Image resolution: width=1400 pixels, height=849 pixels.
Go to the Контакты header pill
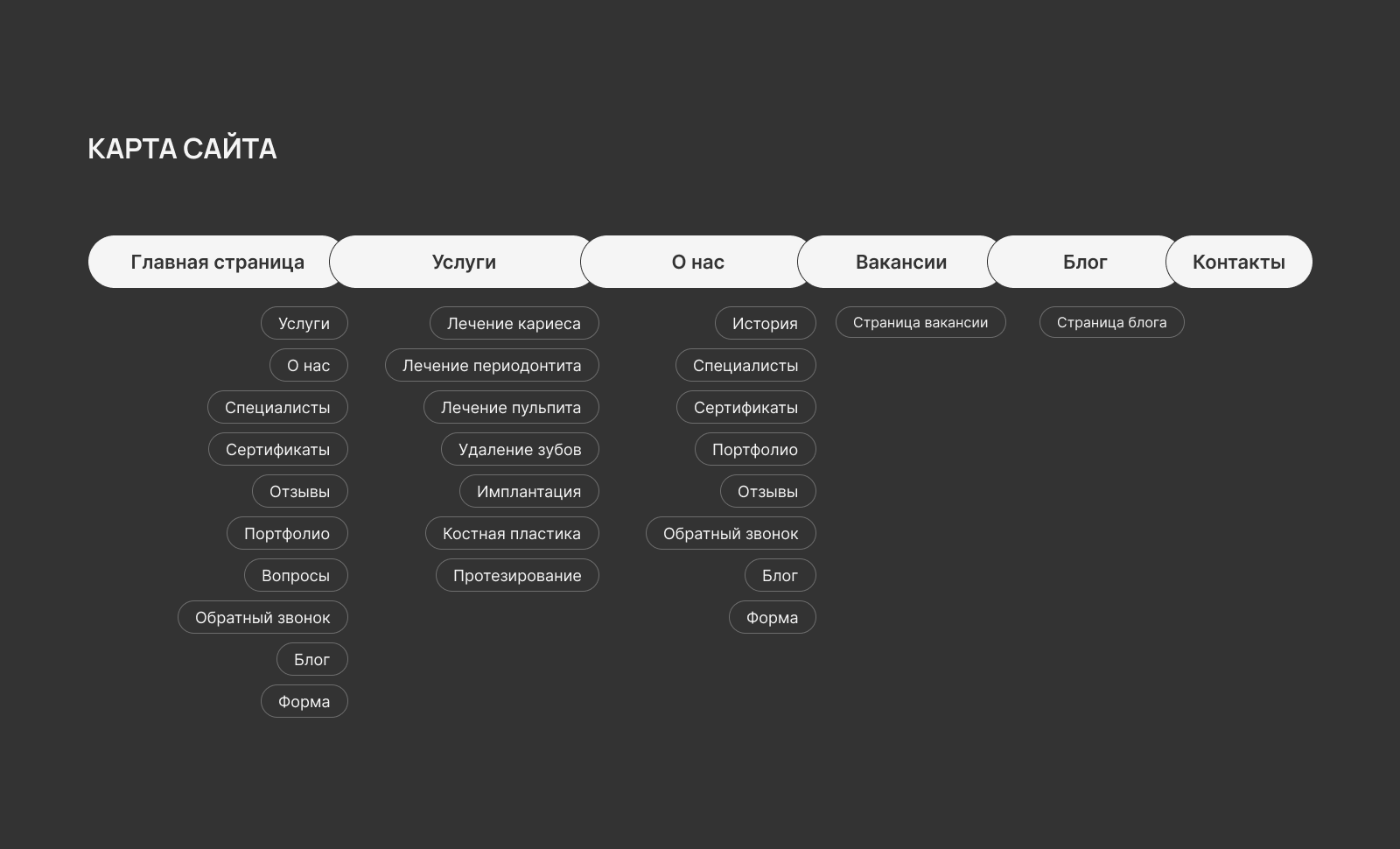tap(1238, 262)
